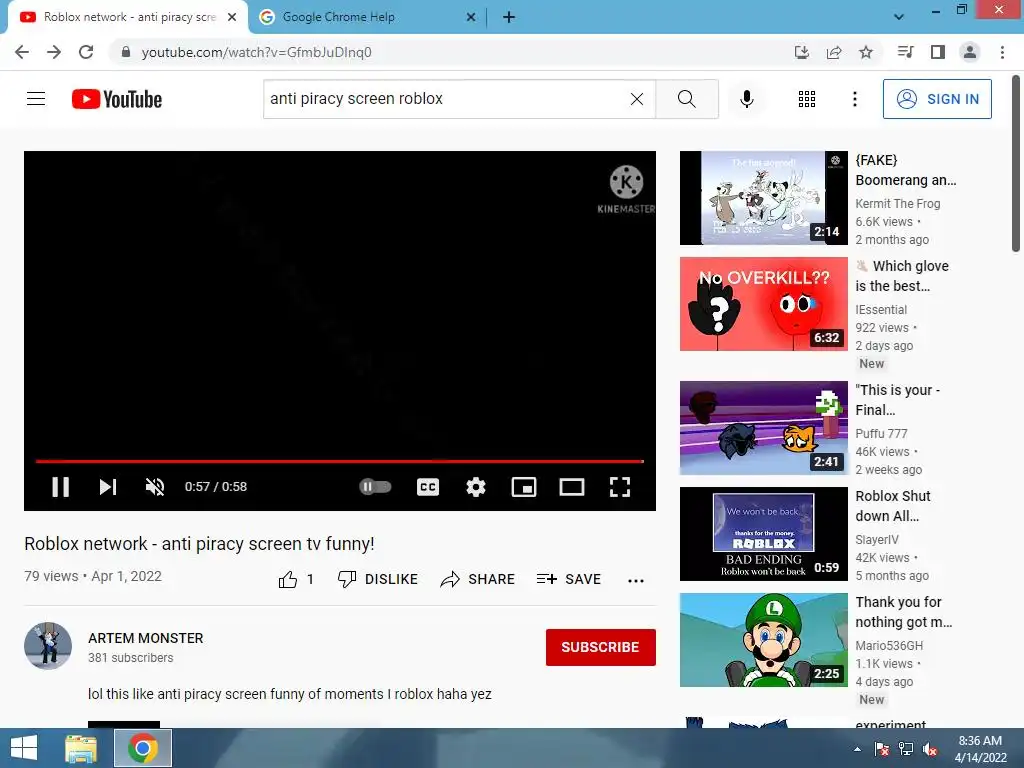1024x768 pixels.
Task: Click the magnifier search button
Action: click(686, 99)
